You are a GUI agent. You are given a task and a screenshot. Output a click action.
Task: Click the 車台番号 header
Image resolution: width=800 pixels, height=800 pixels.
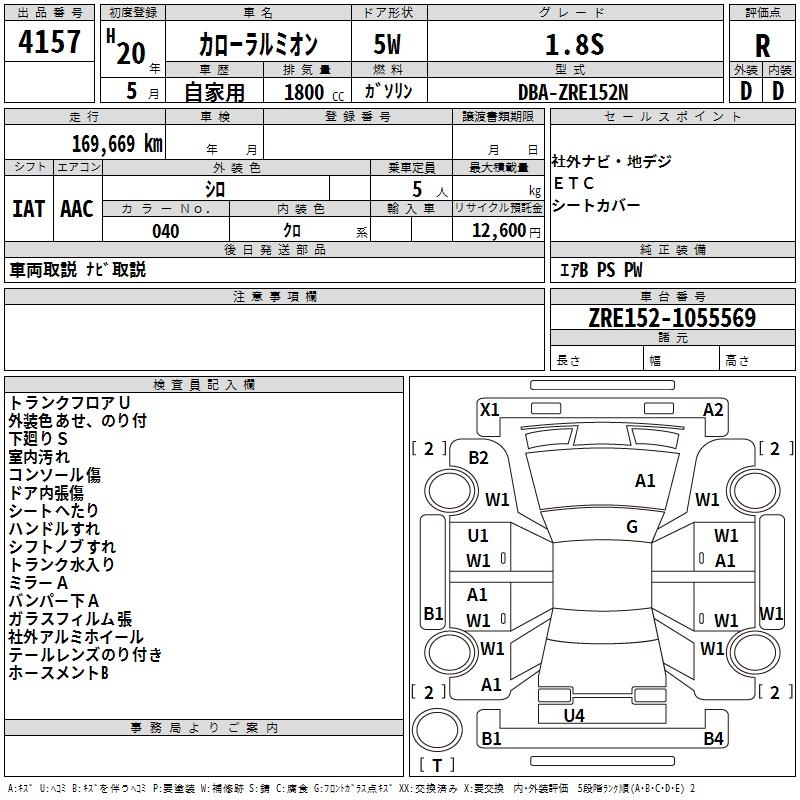coord(672,296)
